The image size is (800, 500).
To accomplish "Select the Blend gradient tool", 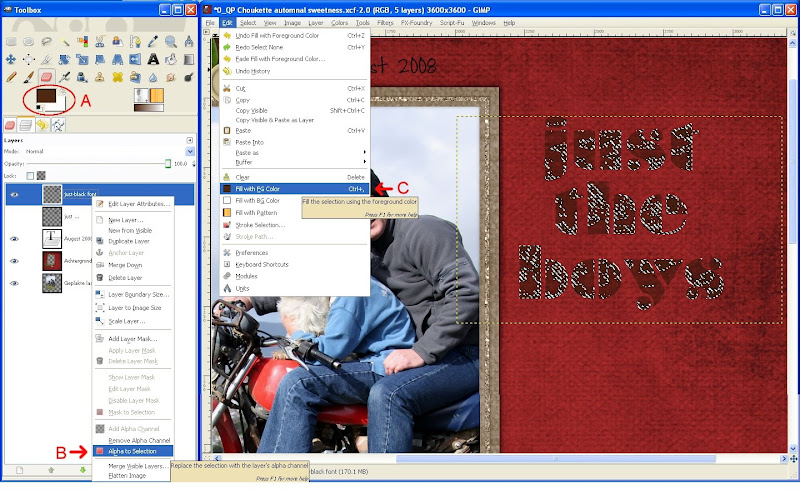I will (x=188, y=59).
